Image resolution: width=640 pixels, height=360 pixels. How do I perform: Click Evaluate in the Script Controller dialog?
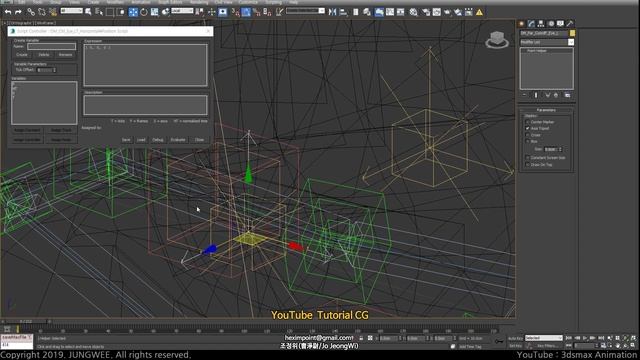[x=178, y=140]
